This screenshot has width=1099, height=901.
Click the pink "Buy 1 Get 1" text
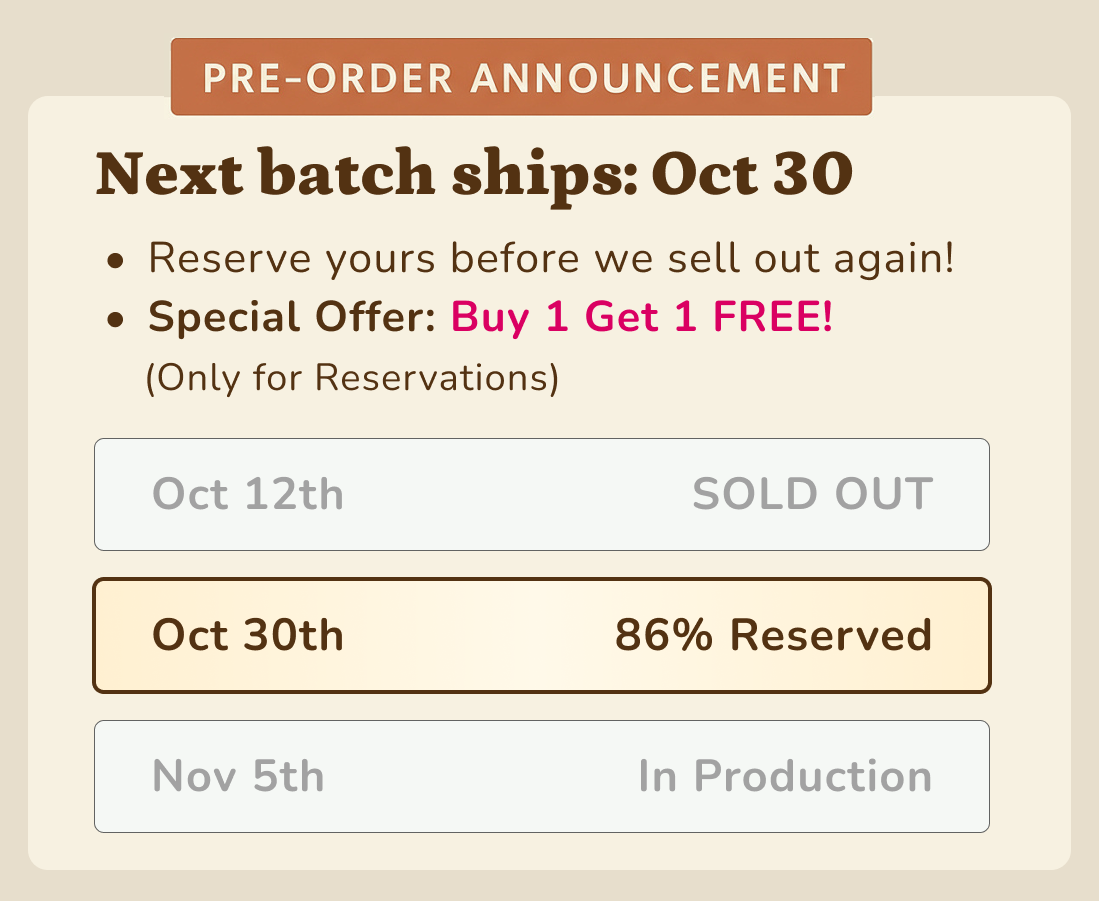coord(575,318)
